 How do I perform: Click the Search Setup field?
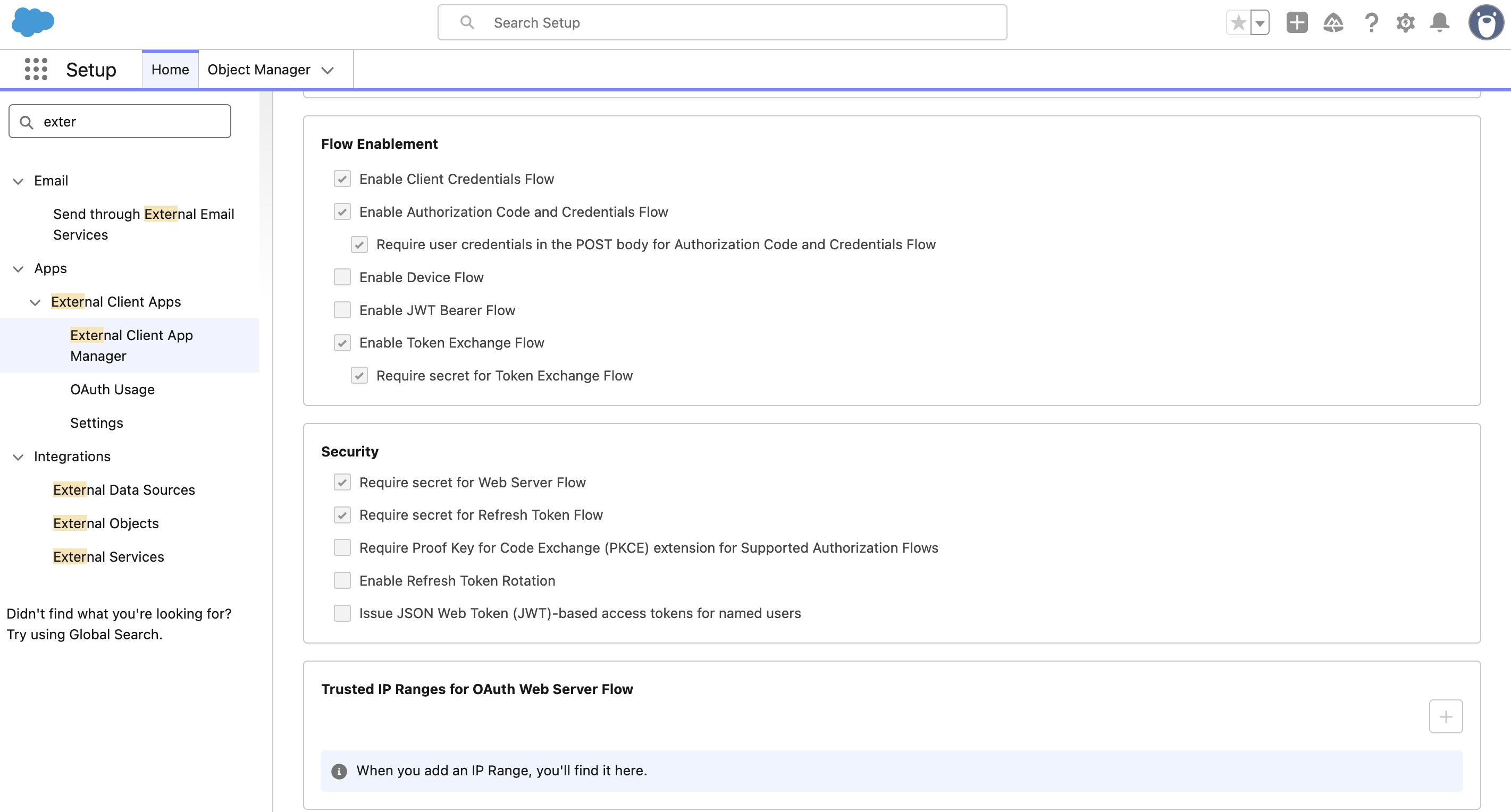point(721,23)
